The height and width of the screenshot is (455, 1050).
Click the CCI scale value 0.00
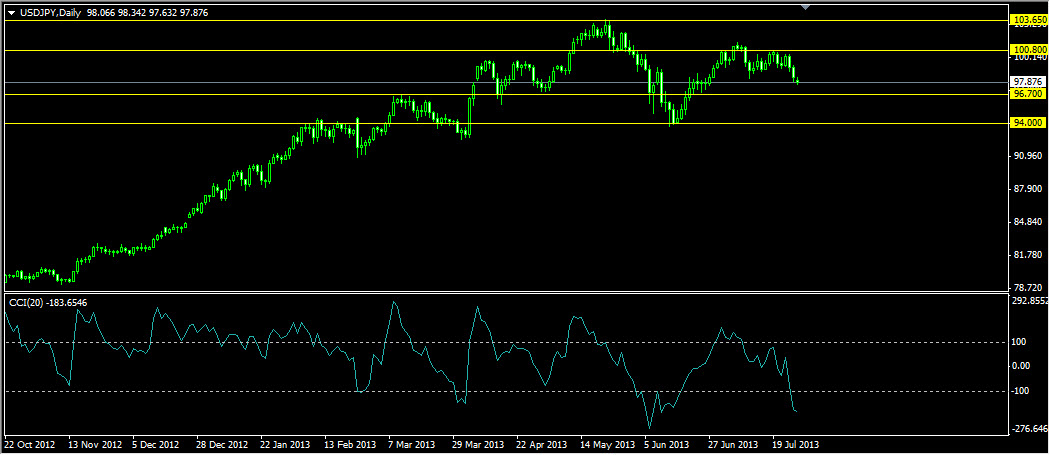pyautogui.click(x=1023, y=367)
